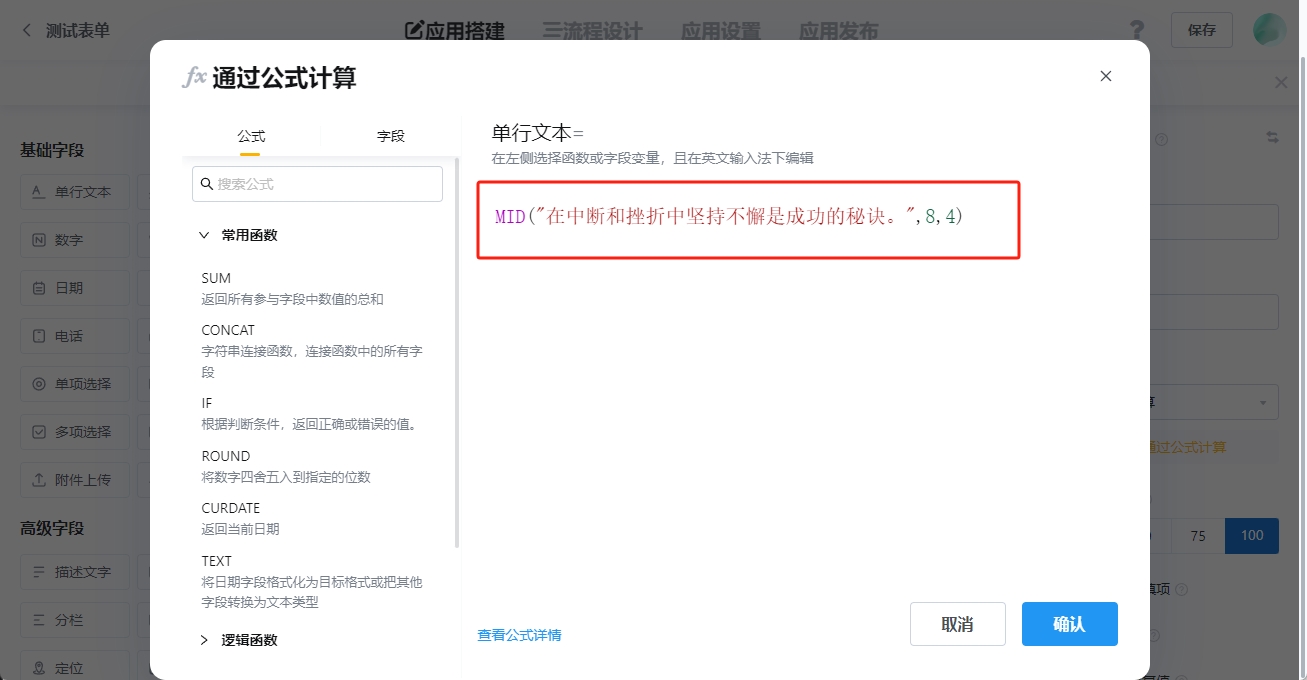Choose the 100 width option

[x=1251, y=535]
